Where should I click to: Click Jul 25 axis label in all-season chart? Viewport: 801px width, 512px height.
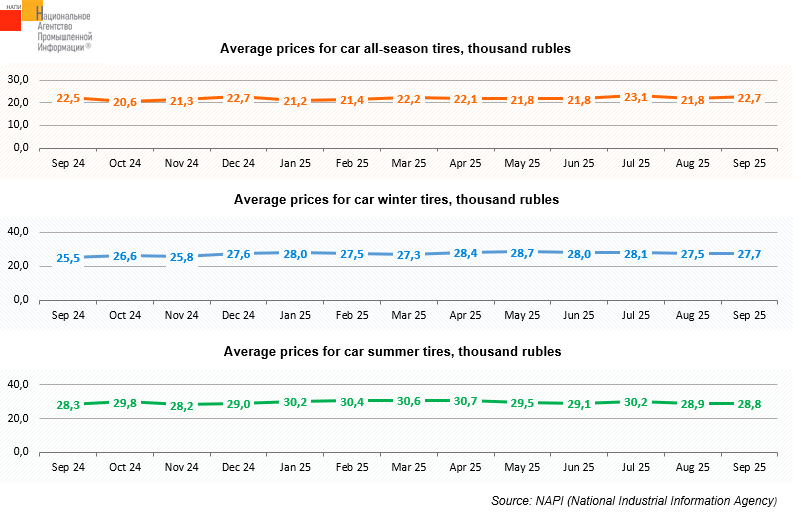point(636,163)
